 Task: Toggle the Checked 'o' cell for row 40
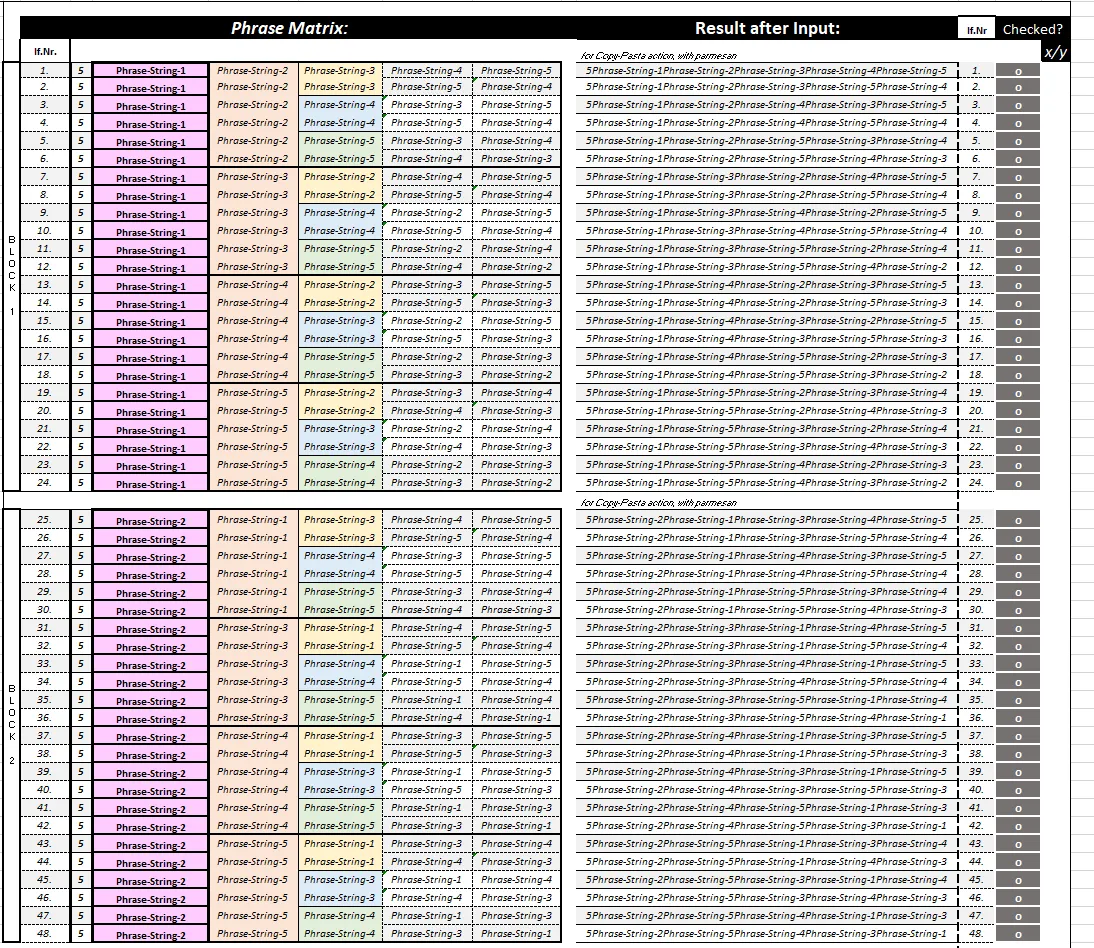click(1018, 790)
